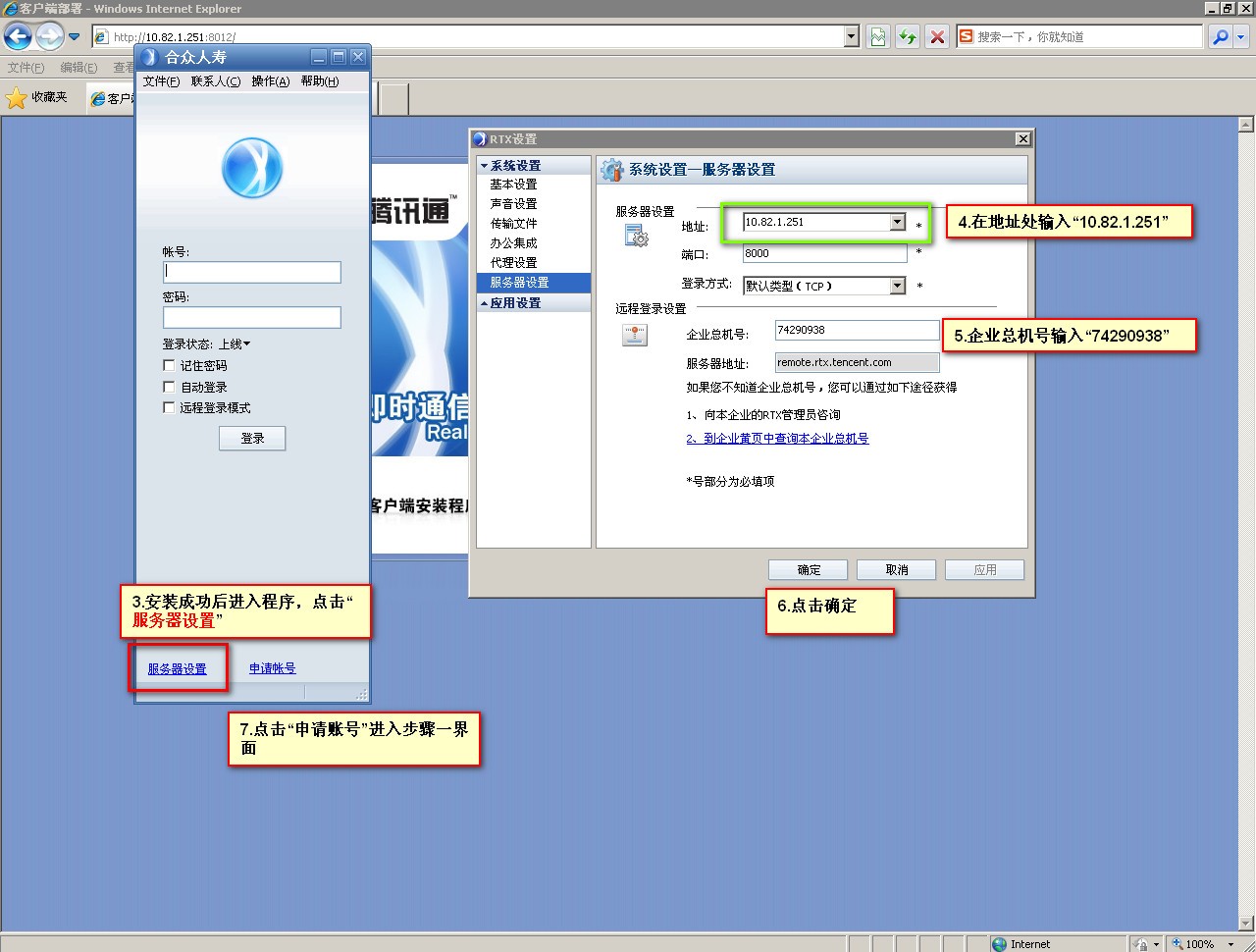This screenshot has width=1256, height=952.
Task: Click the IE back navigation arrow
Action: [18, 37]
